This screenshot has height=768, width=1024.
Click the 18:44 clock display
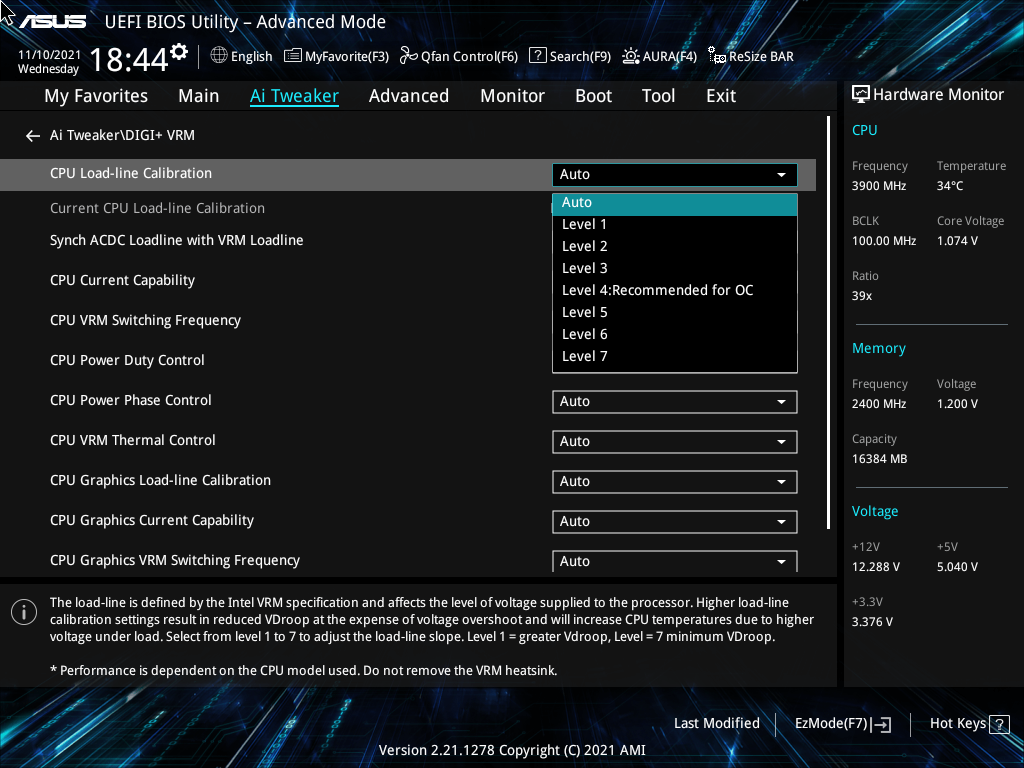pos(129,61)
